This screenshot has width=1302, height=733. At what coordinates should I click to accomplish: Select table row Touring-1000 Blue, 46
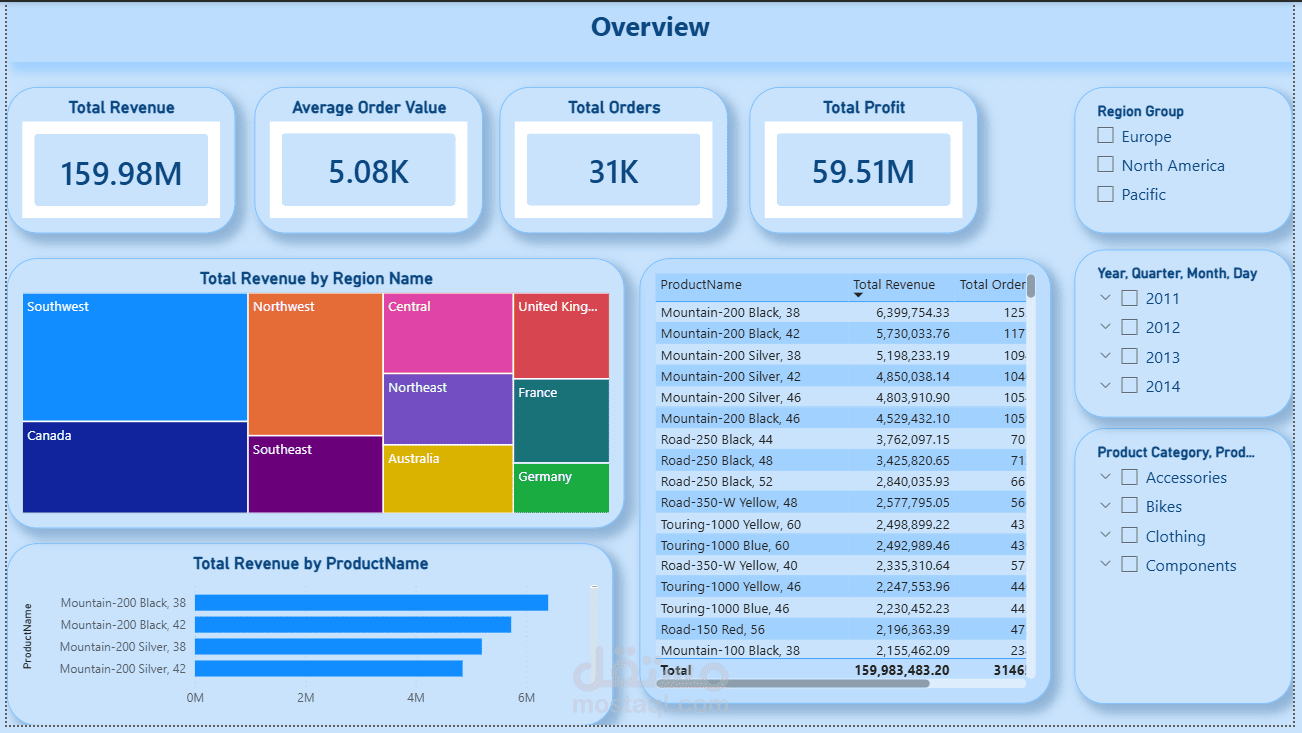841,608
